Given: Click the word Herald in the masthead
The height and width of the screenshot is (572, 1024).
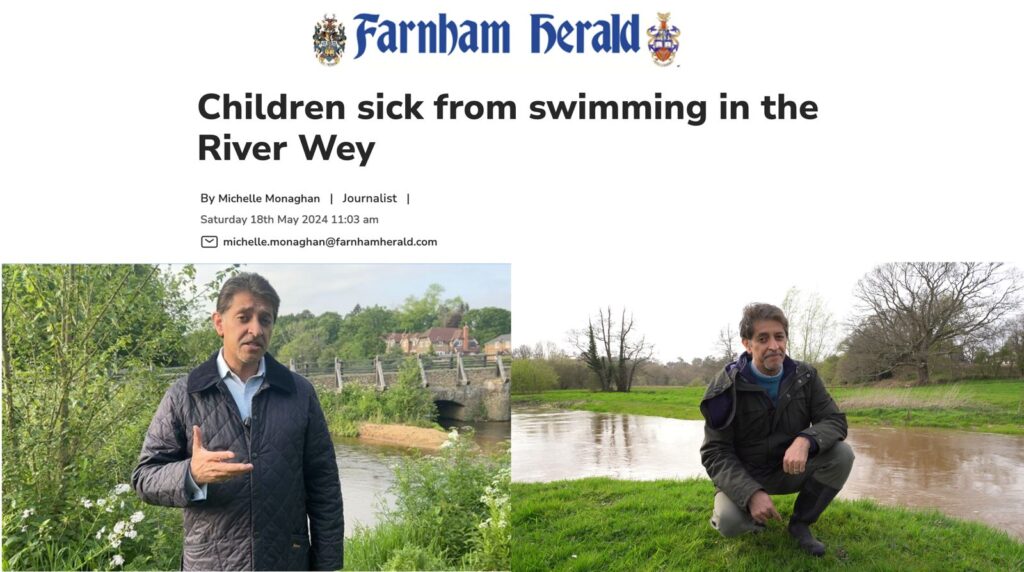Looking at the screenshot, I should pos(584,34).
